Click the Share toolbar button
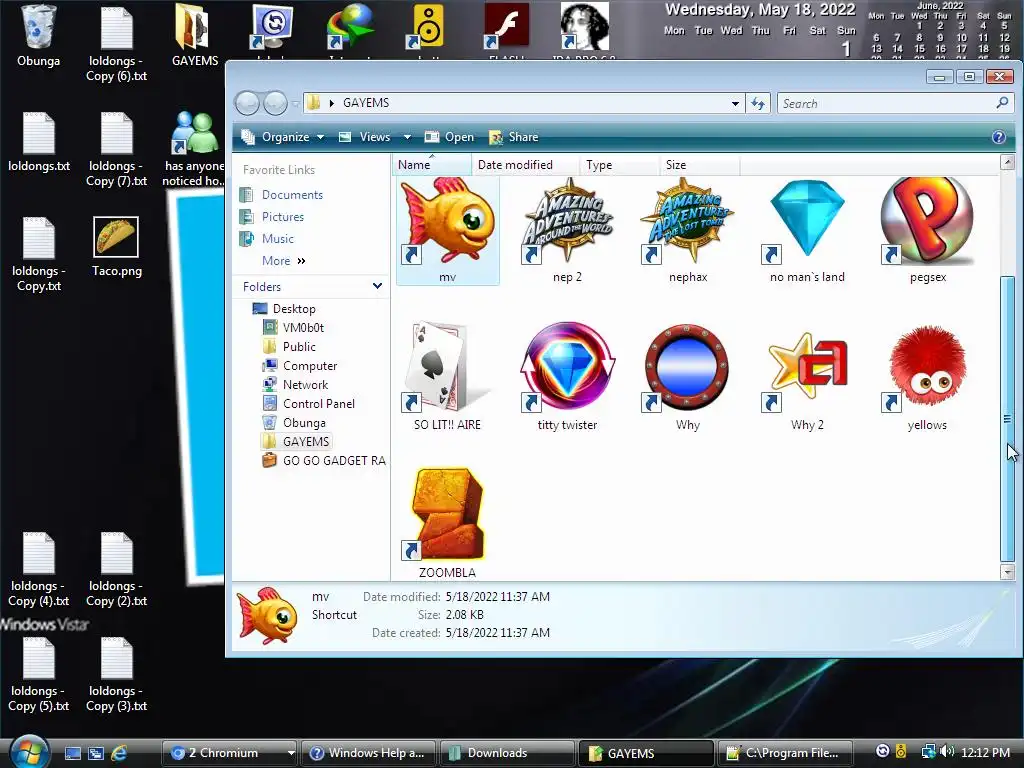The width and height of the screenshot is (1024, 768). point(514,137)
